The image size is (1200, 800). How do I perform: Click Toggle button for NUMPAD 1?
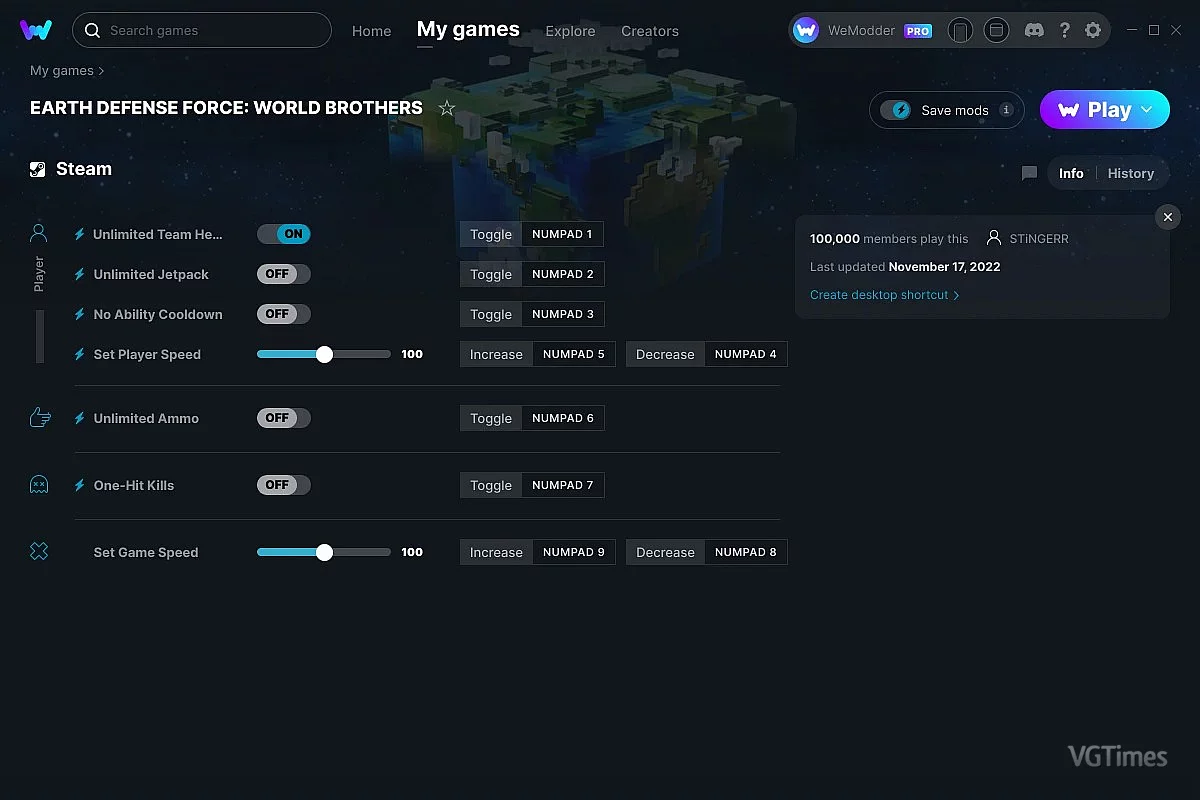[x=491, y=234]
